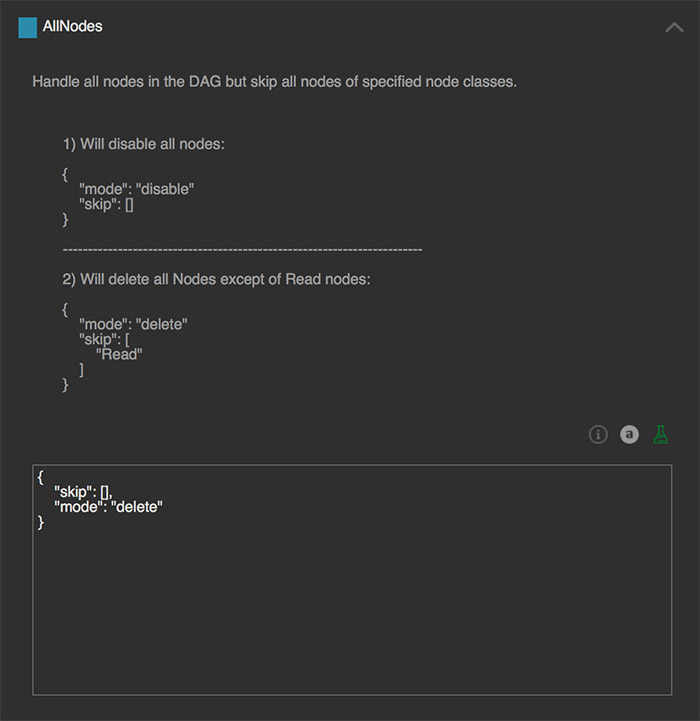Click the "mode": "delete" line in the second example
The image size is (700, 721).
coord(134,324)
